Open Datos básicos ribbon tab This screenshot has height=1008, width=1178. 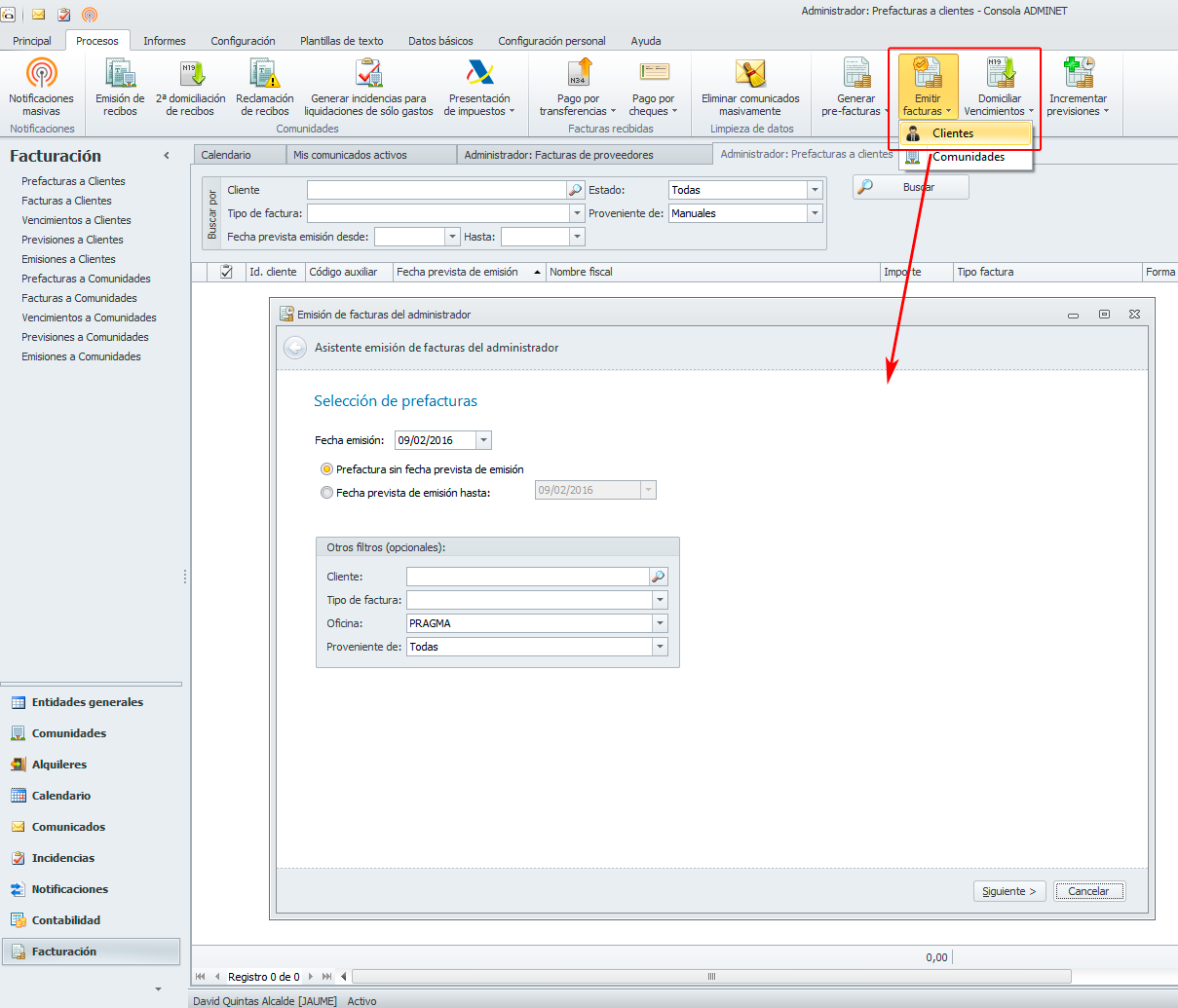click(x=440, y=41)
